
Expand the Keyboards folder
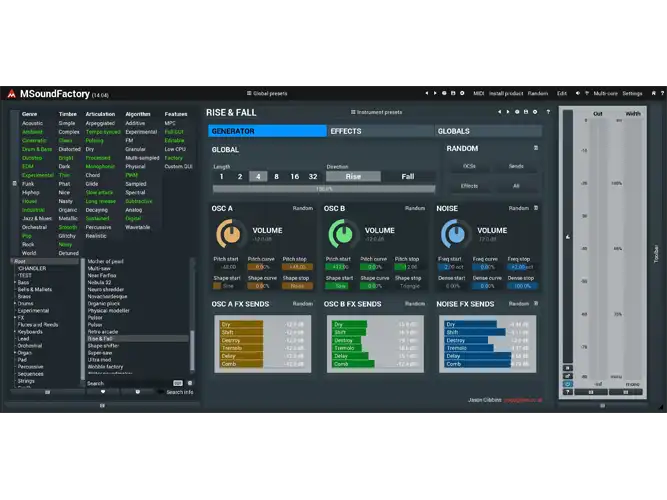point(15,331)
